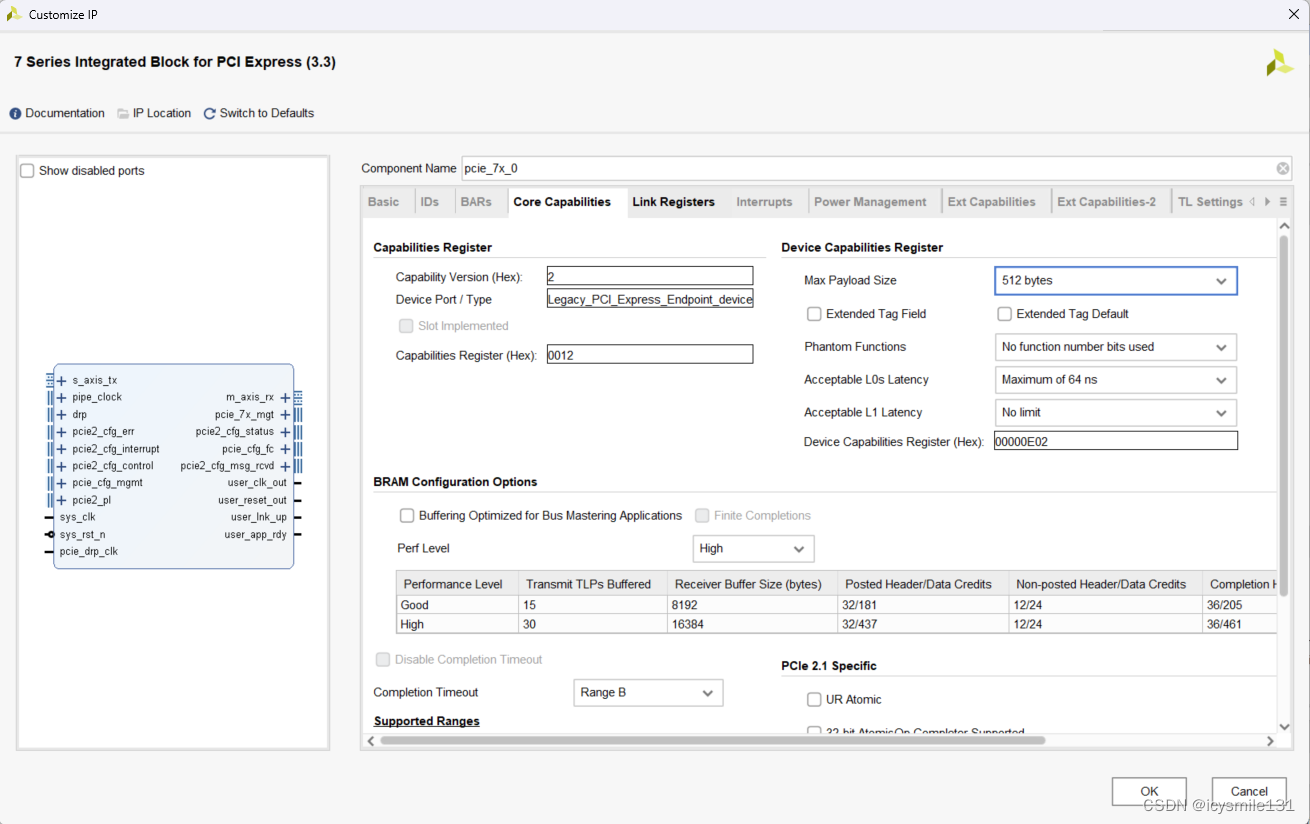
Task: Switch to the Interrupts tab
Action: (764, 202)
